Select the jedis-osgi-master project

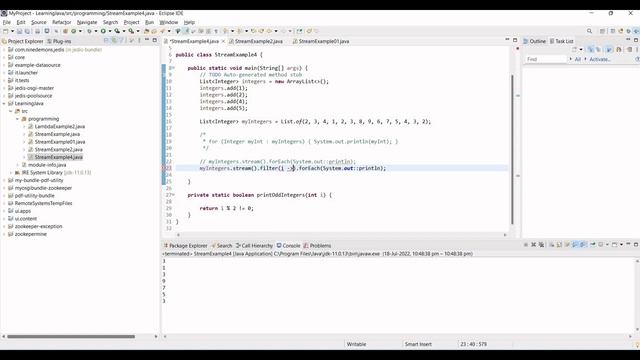click(34, 88)
